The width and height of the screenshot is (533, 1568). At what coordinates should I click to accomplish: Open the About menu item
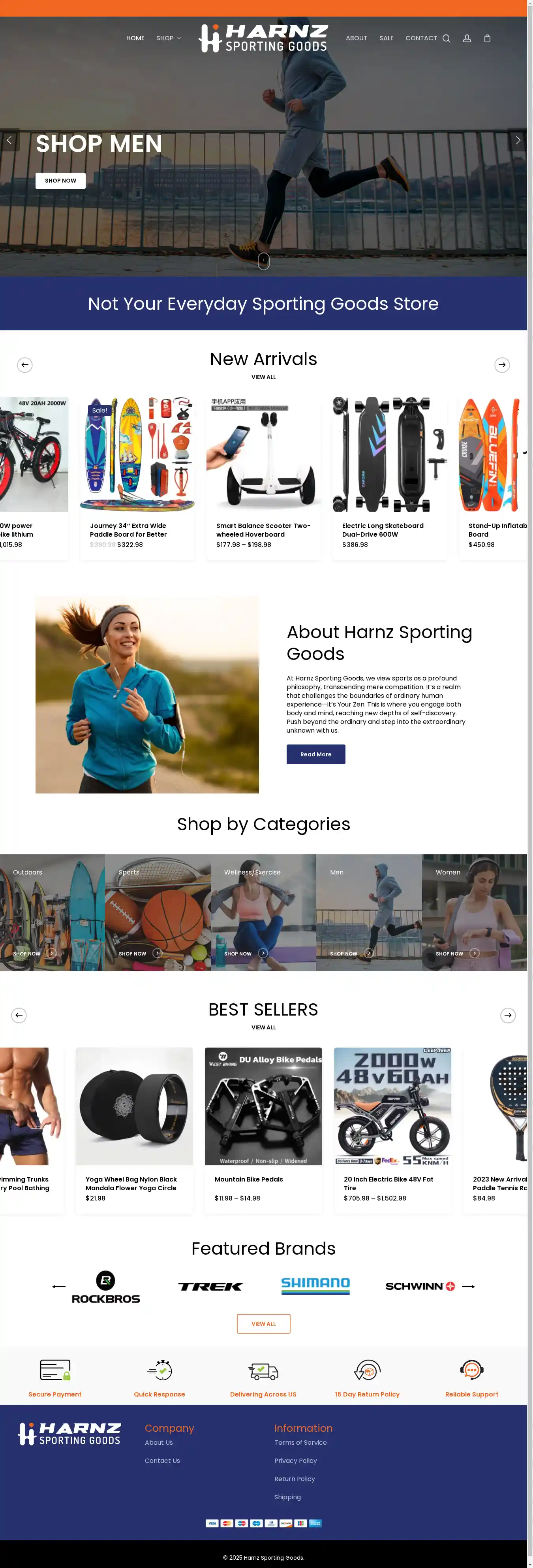coord(357,38)
